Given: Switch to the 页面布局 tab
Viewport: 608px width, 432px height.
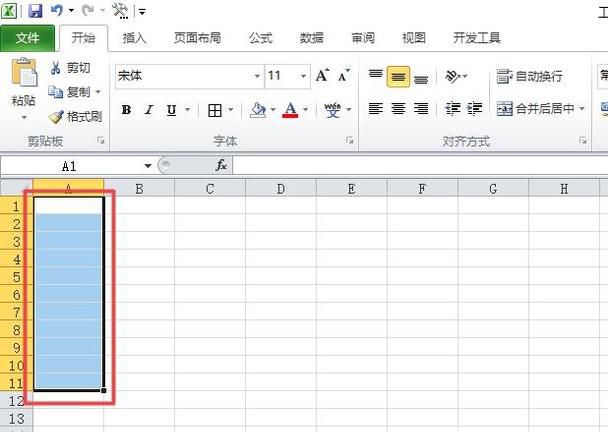Looking at the screenshot, I should click(197, 38).
